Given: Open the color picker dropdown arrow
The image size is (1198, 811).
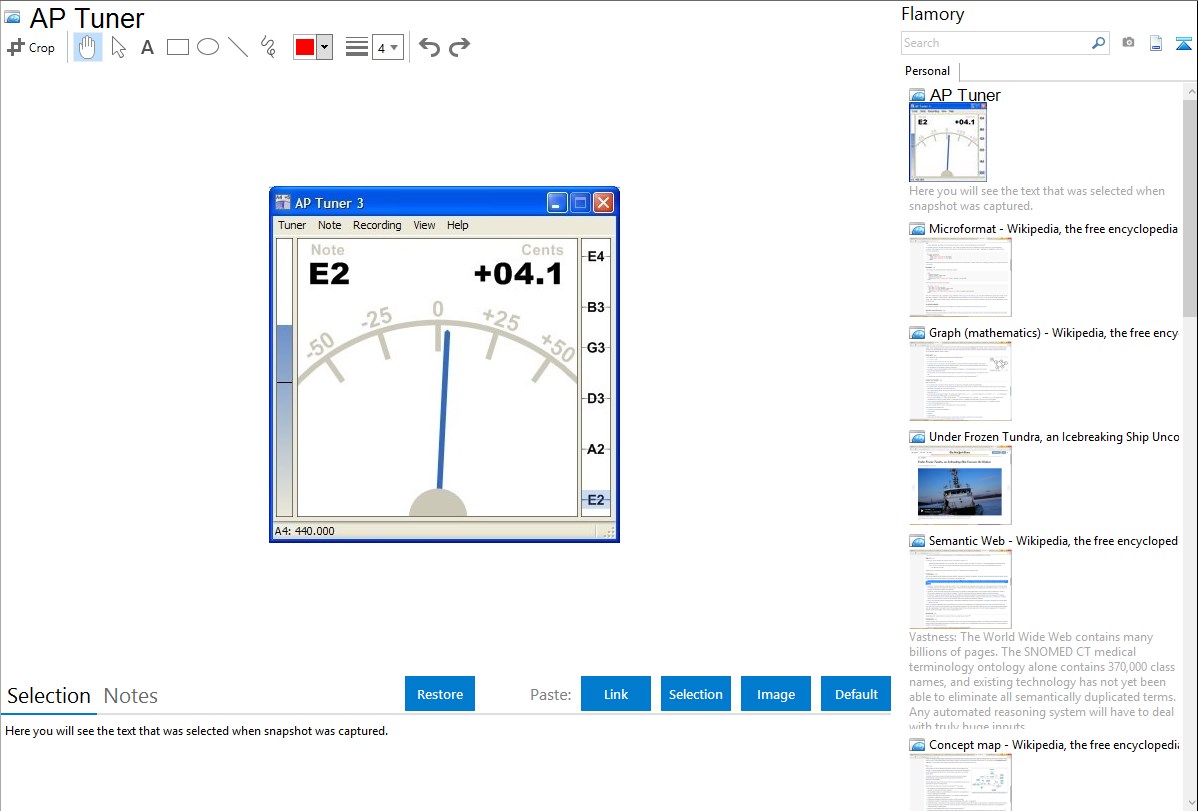Looking at the screenshot, I should point(325,47).
